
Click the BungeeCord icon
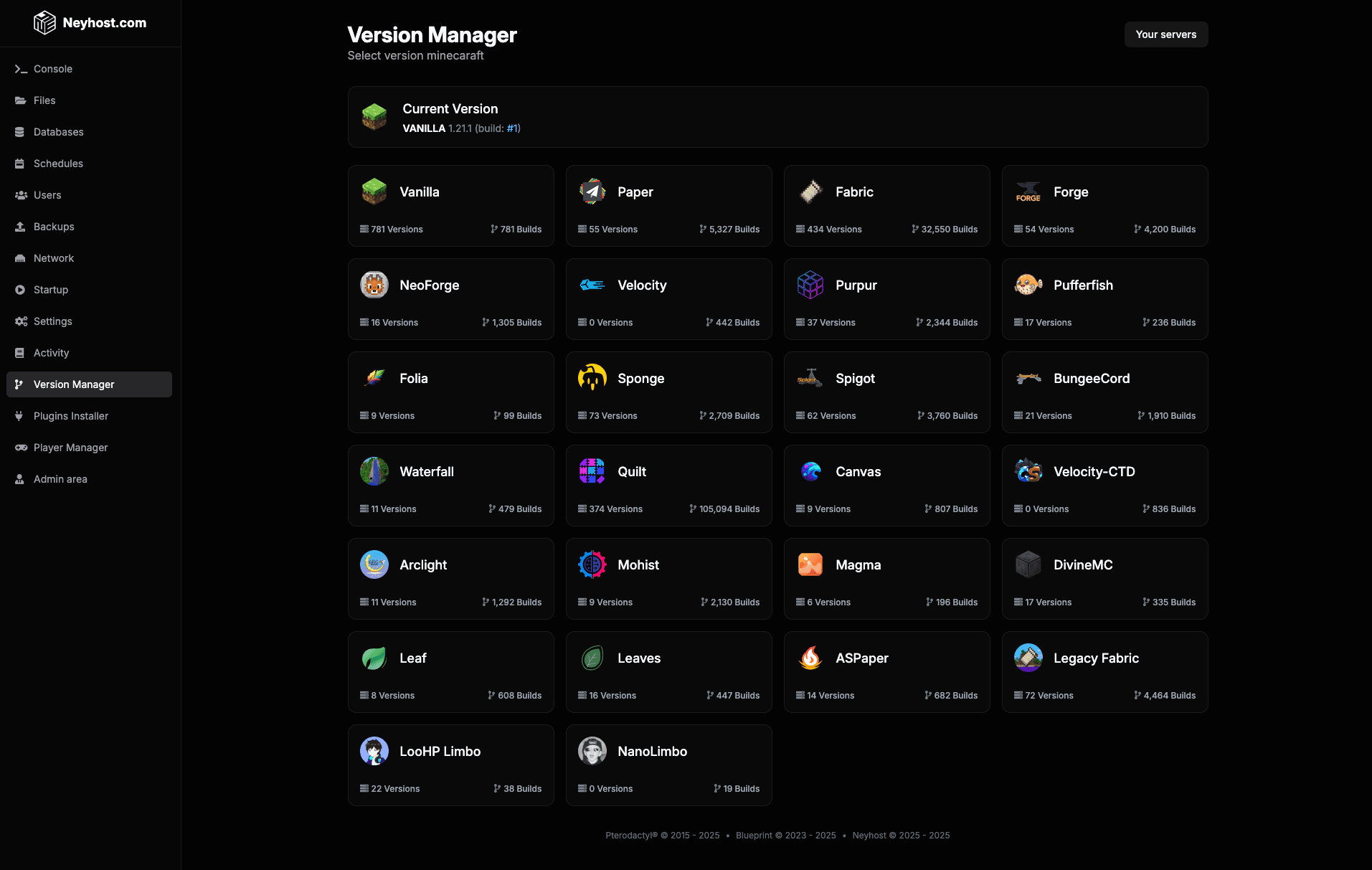point(1028,378)
